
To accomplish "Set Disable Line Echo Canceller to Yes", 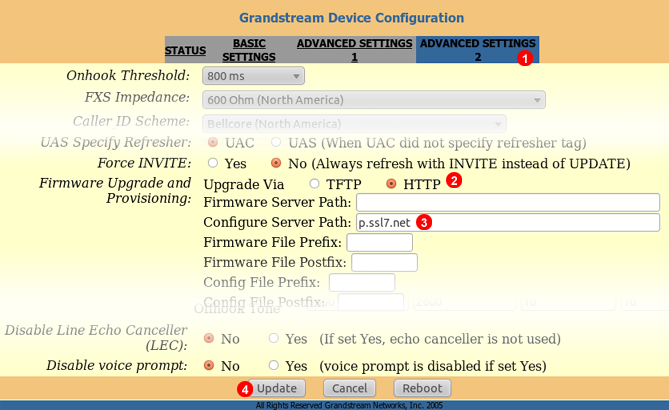I will 273,338.
